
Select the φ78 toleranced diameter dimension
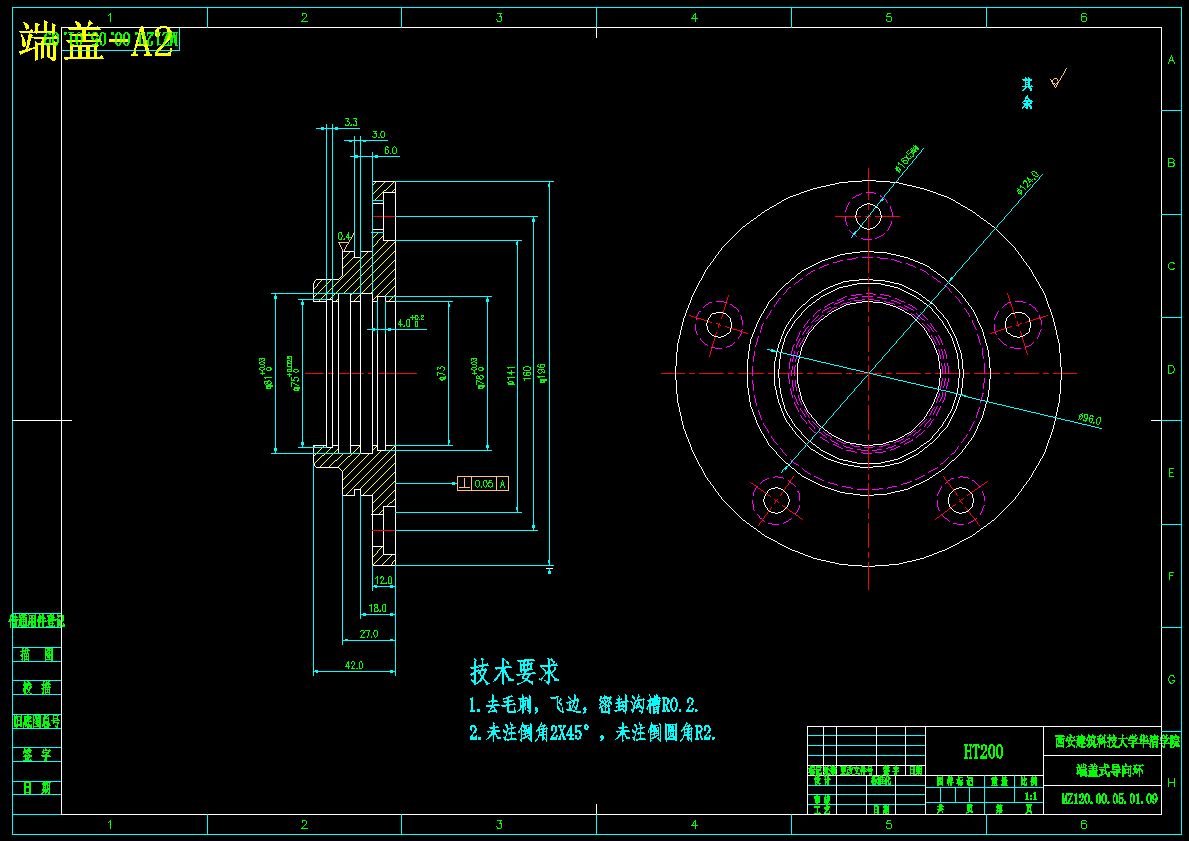click(x=478, y=373)
